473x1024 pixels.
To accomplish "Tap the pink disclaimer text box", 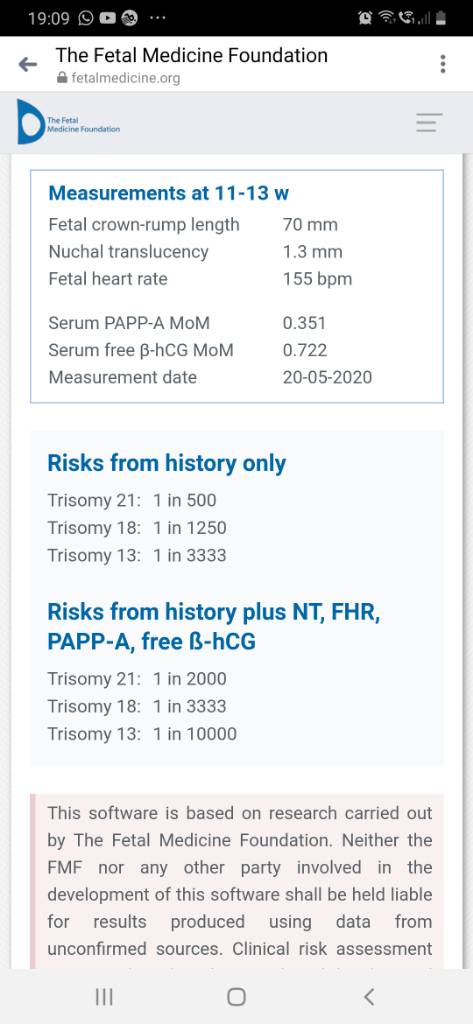I will click(x=236, y=881).
